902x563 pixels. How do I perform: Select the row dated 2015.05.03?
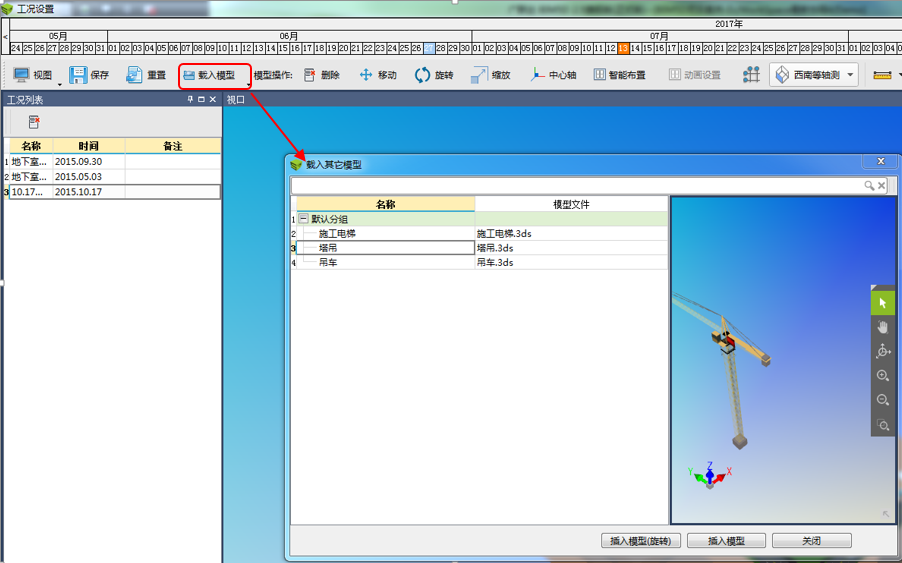[x=114, y=177]
